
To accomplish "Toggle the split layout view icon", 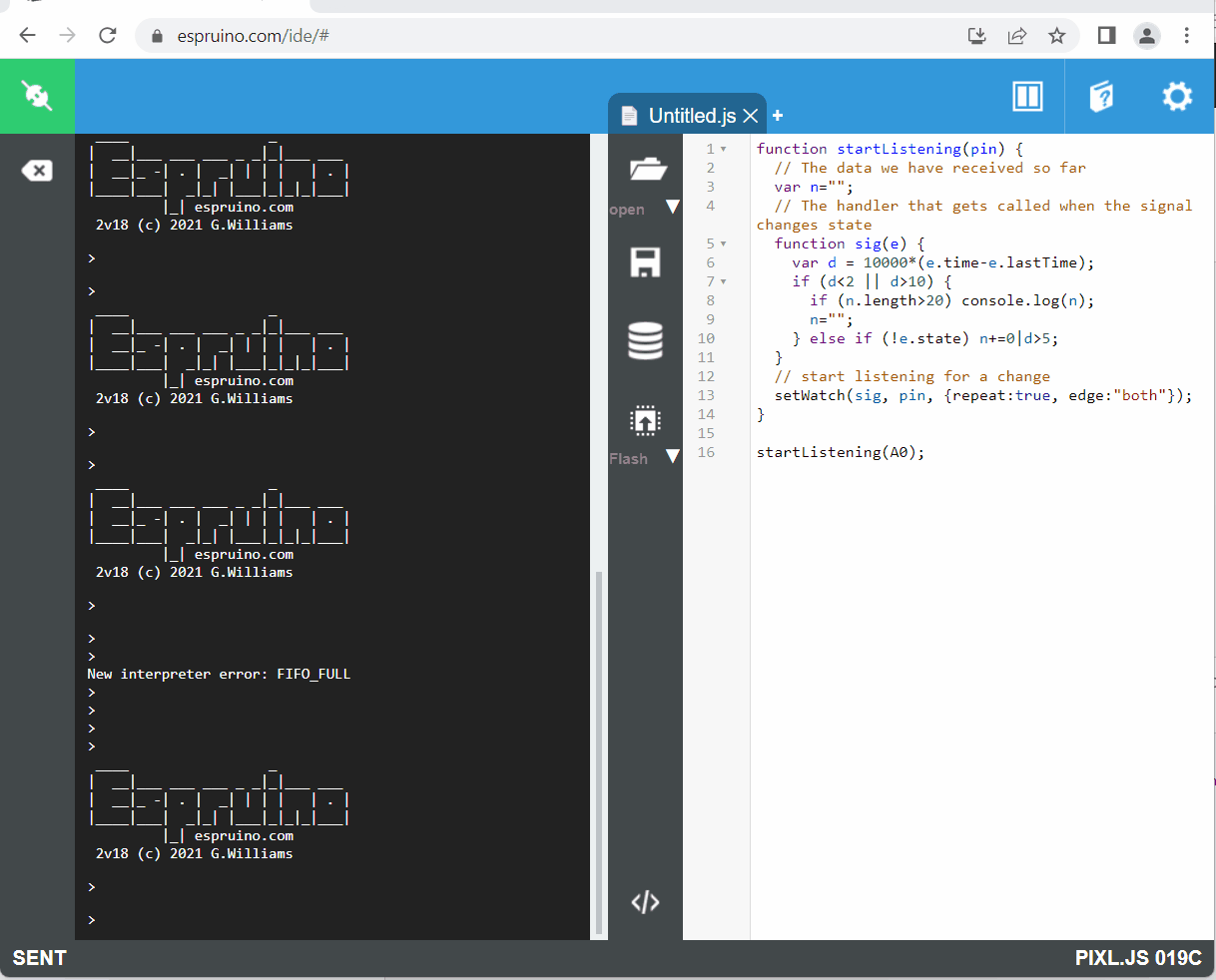I will tap(1027, 96).
